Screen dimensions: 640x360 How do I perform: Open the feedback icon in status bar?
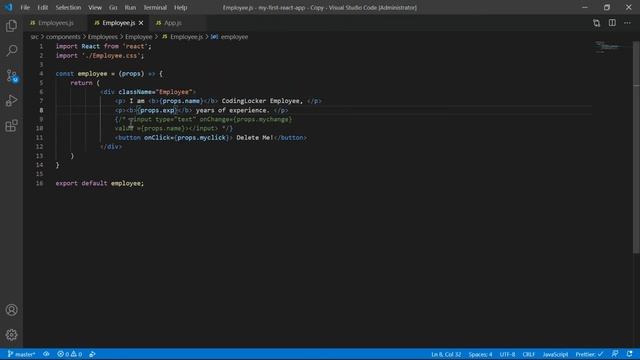click(615, 354)
